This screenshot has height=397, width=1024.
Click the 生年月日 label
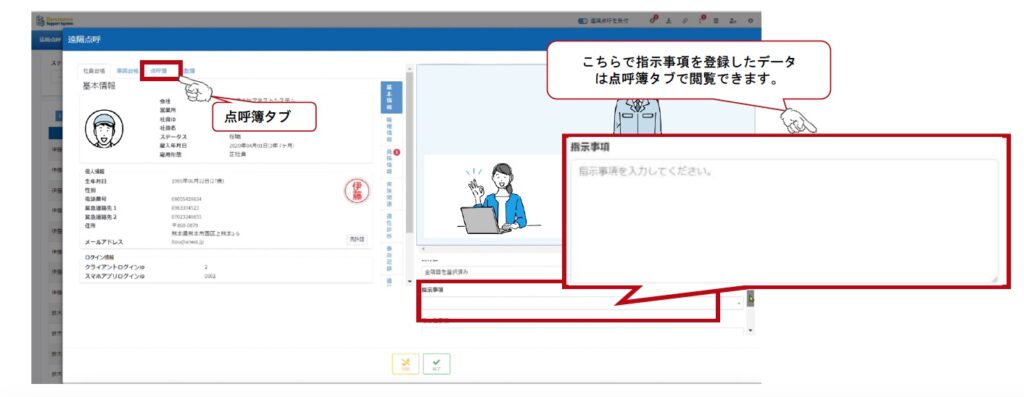96,181
